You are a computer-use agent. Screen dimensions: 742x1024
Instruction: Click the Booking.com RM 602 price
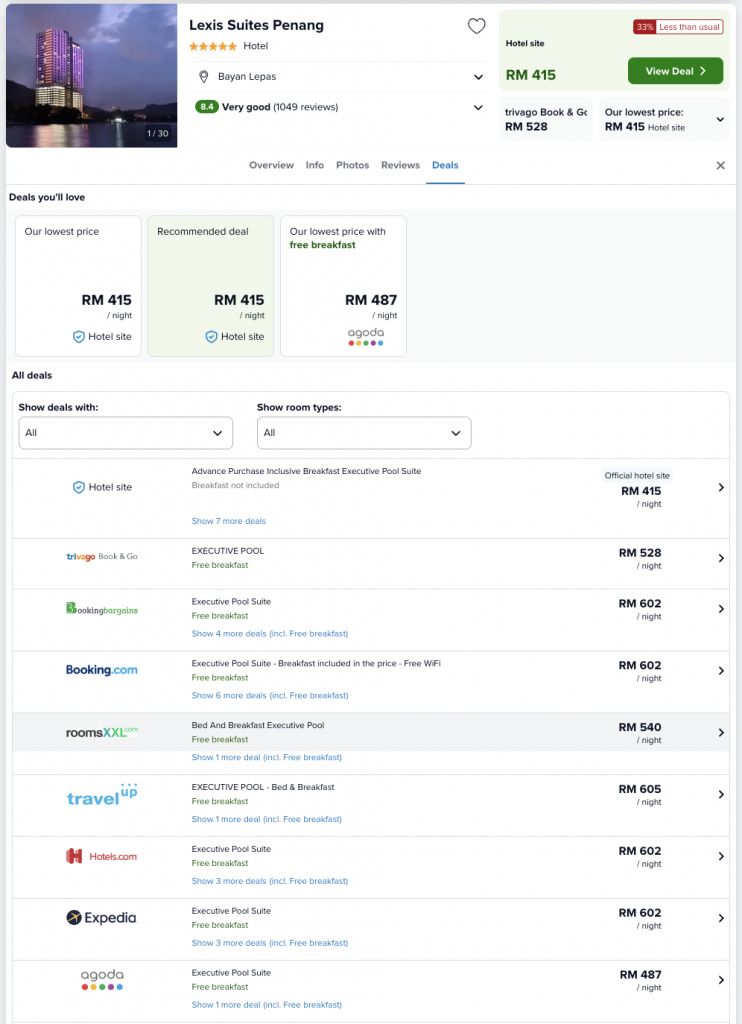point(640,665)
